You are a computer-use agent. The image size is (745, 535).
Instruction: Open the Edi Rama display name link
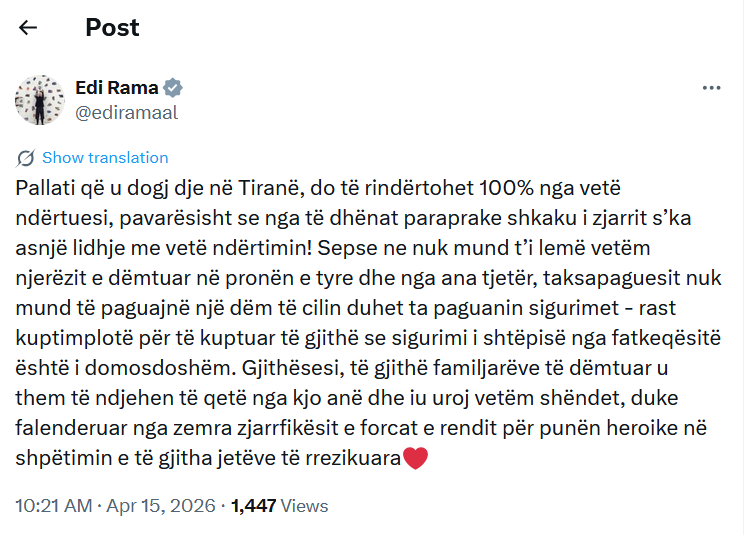[x=117, y=88]
